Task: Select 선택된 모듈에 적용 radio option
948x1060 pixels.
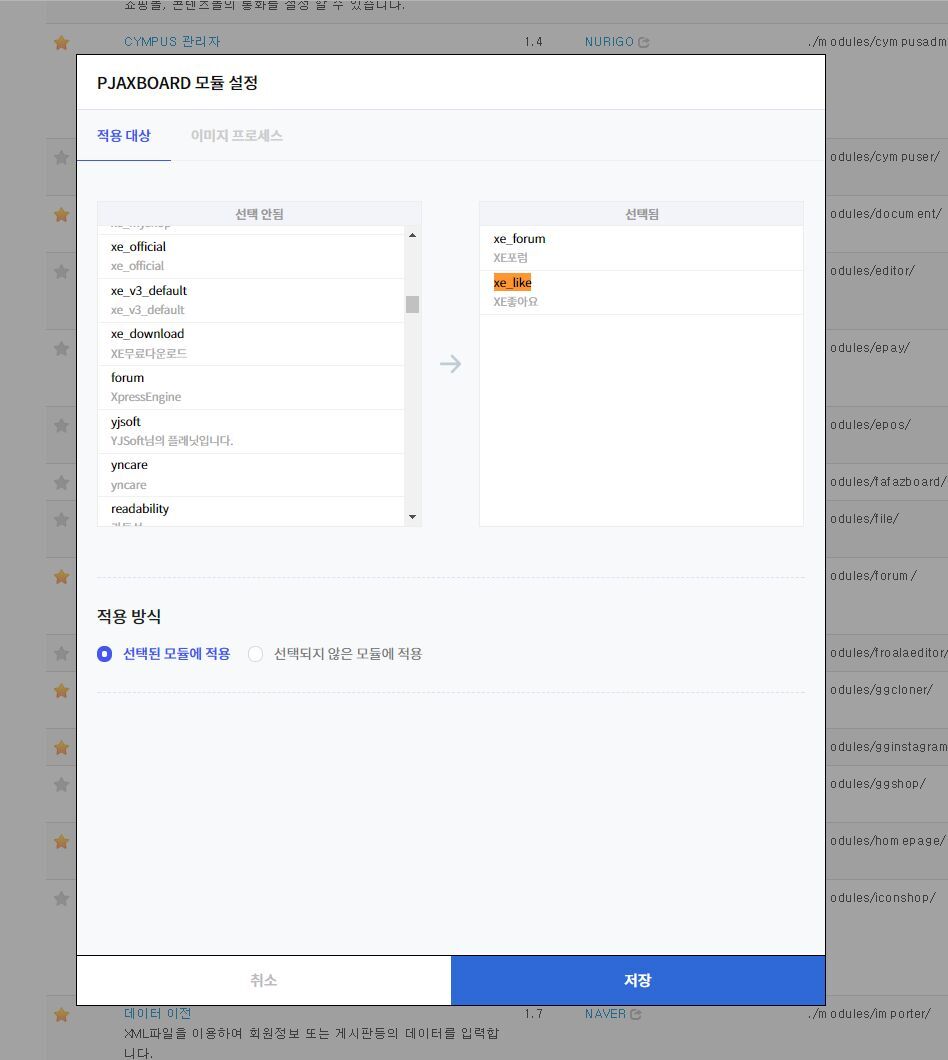Action: (x=104, y=654)
